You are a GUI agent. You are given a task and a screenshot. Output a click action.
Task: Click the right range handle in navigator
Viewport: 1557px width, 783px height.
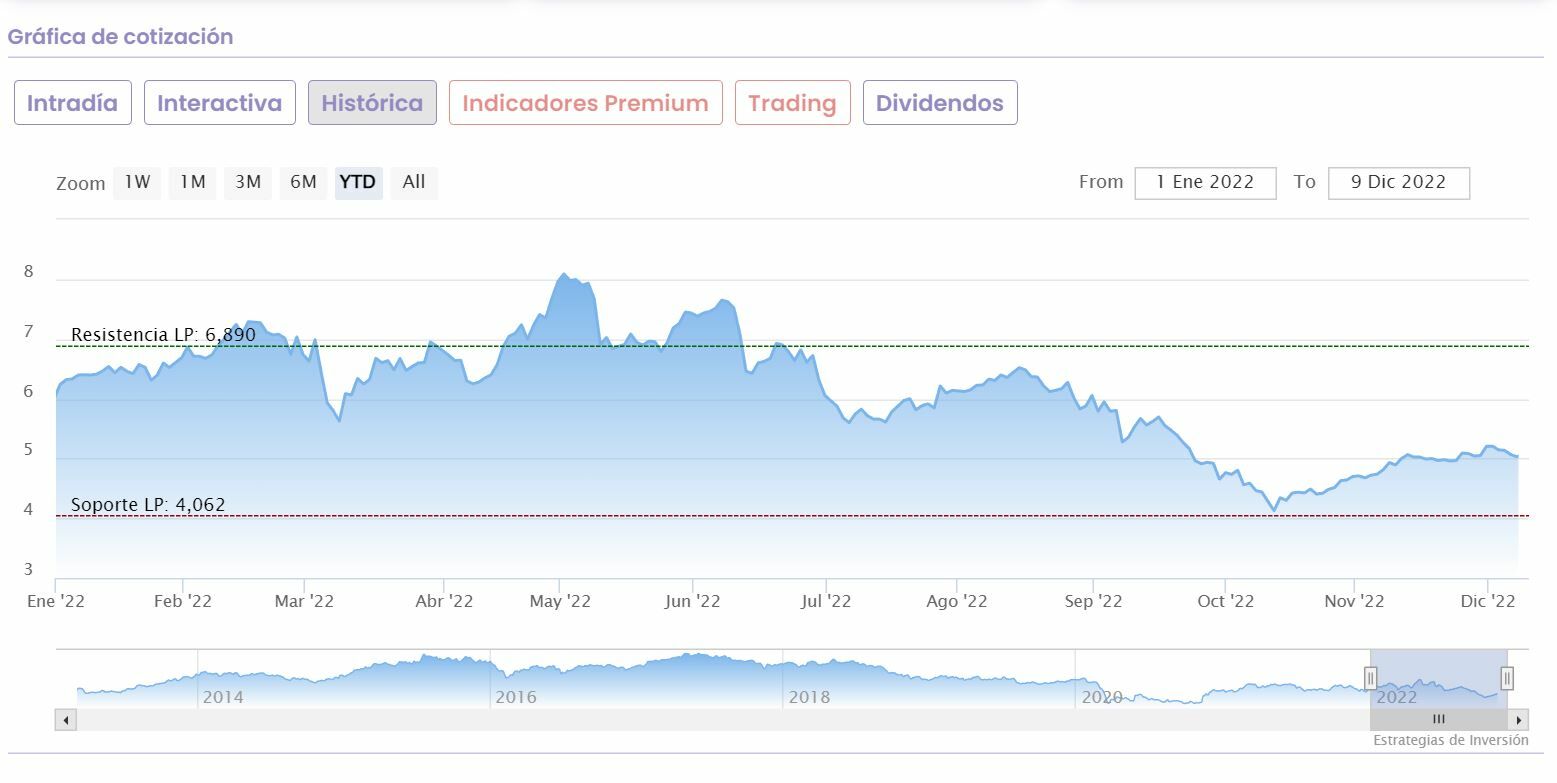coord(1506,678)
